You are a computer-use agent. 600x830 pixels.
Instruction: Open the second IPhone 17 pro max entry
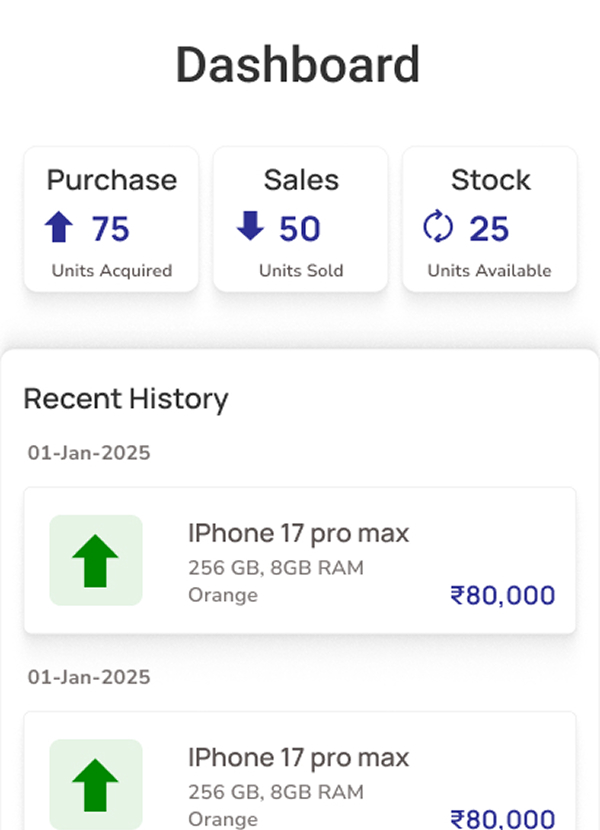(300, 780)
